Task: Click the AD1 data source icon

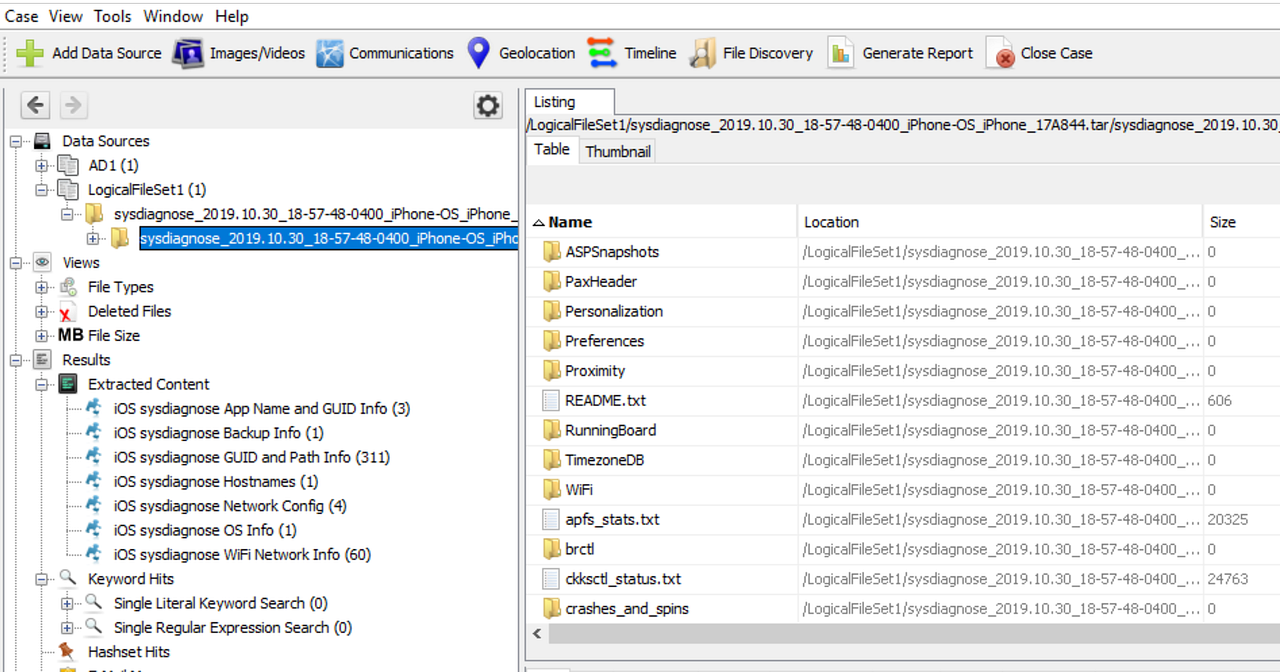Action: pyautogui.click(x=68, y=165)
